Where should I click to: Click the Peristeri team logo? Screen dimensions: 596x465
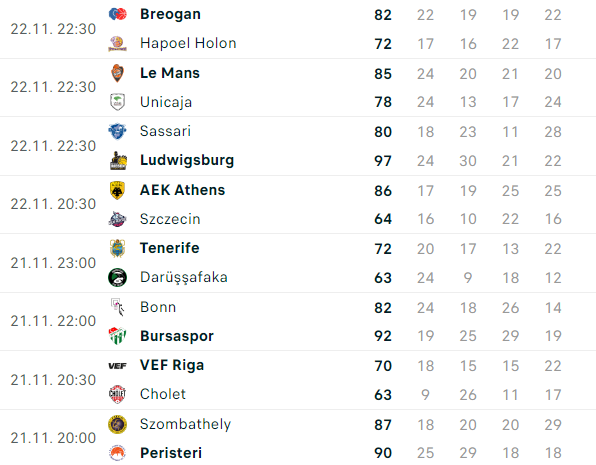click(117, 453)
